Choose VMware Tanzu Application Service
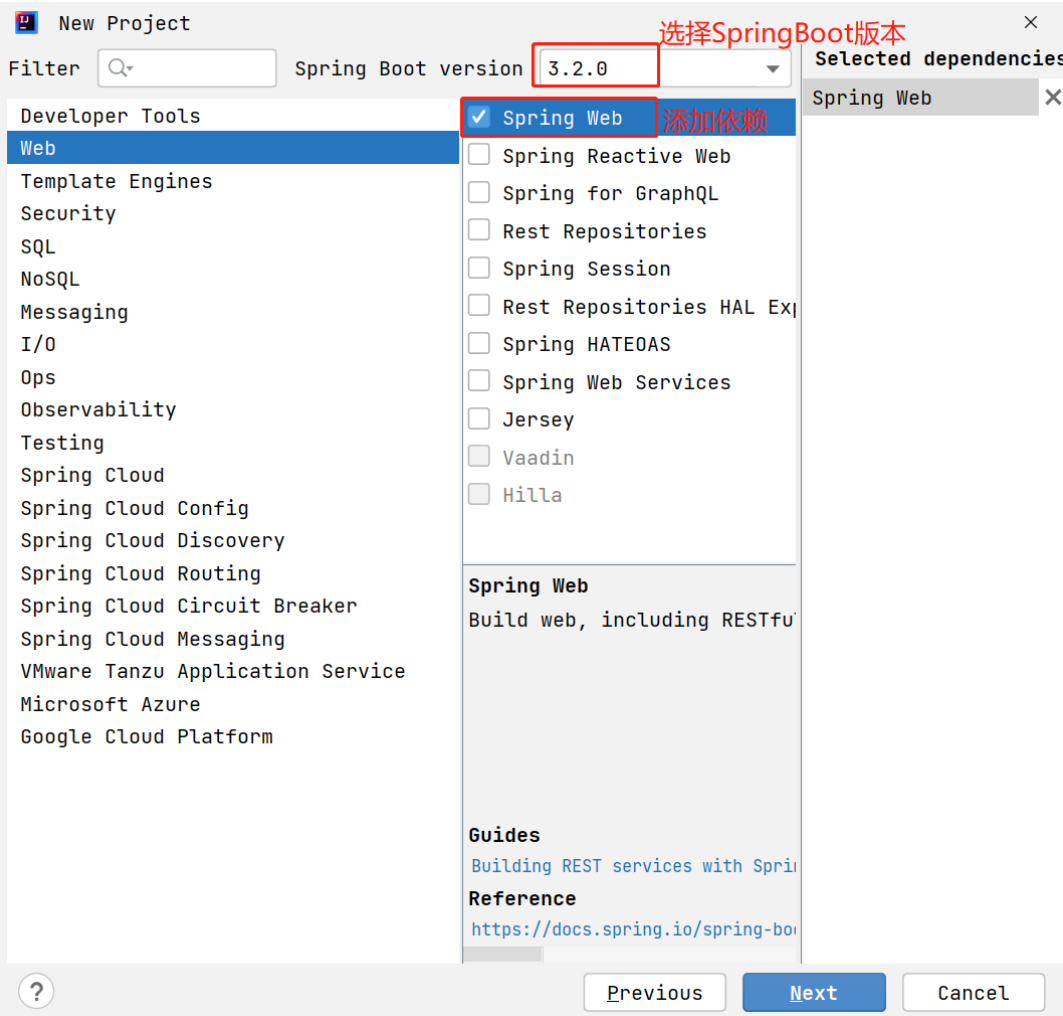Screen dimensions: 1063x1016 click(x=233, y=671)
